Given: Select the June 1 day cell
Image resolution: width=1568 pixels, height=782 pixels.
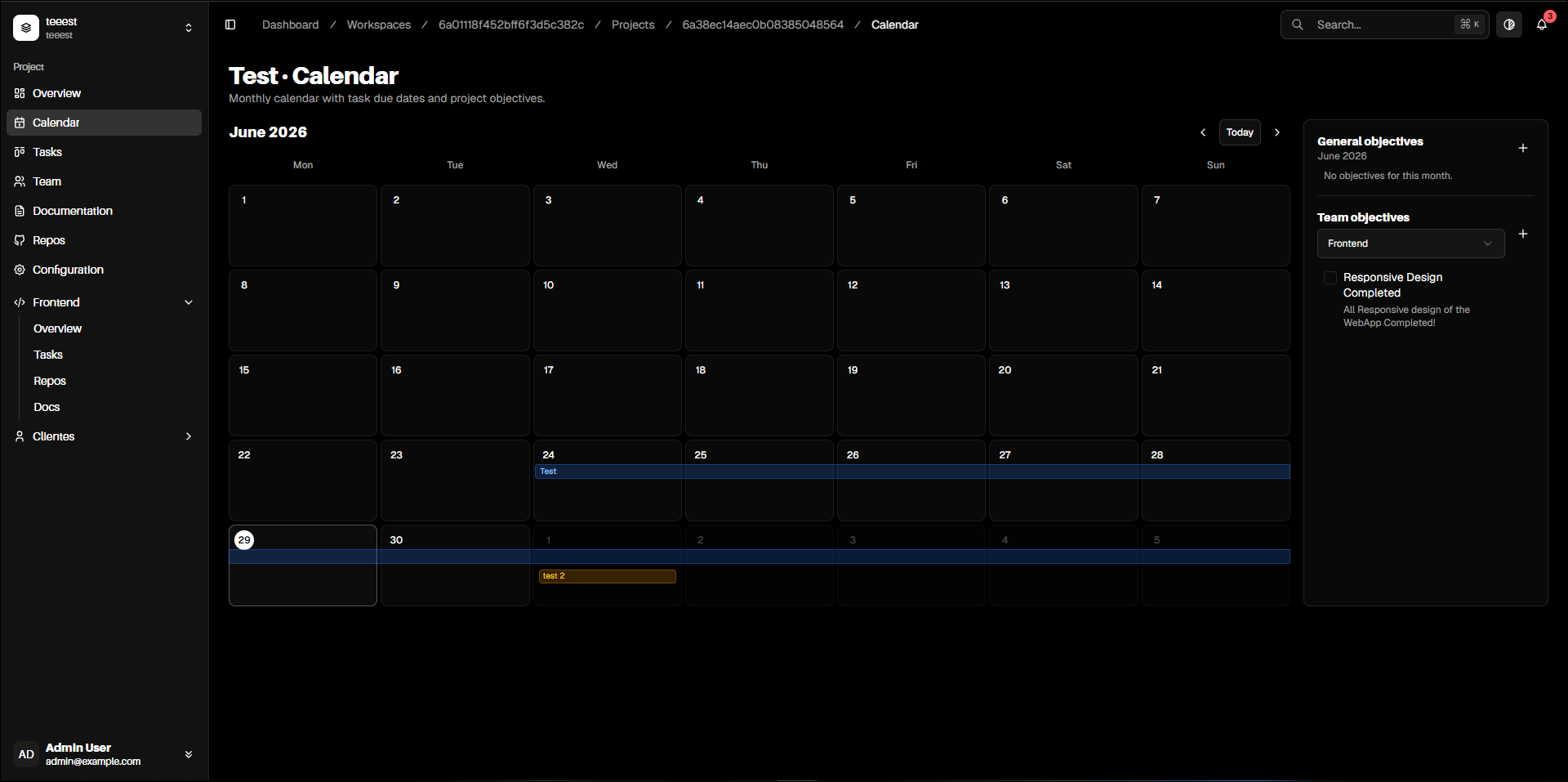Looking at the screenshot, I should coord(303,226).
